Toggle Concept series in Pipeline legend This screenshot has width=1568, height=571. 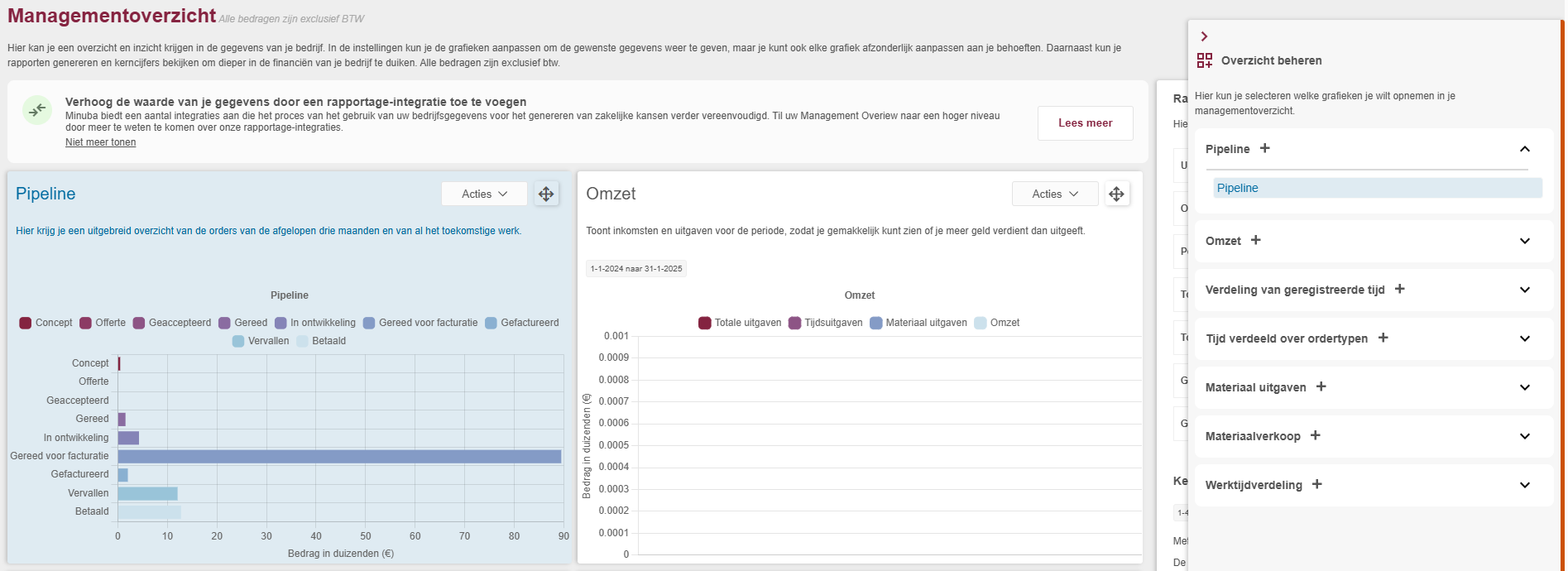pyautogui.click(x=46, y=323)
